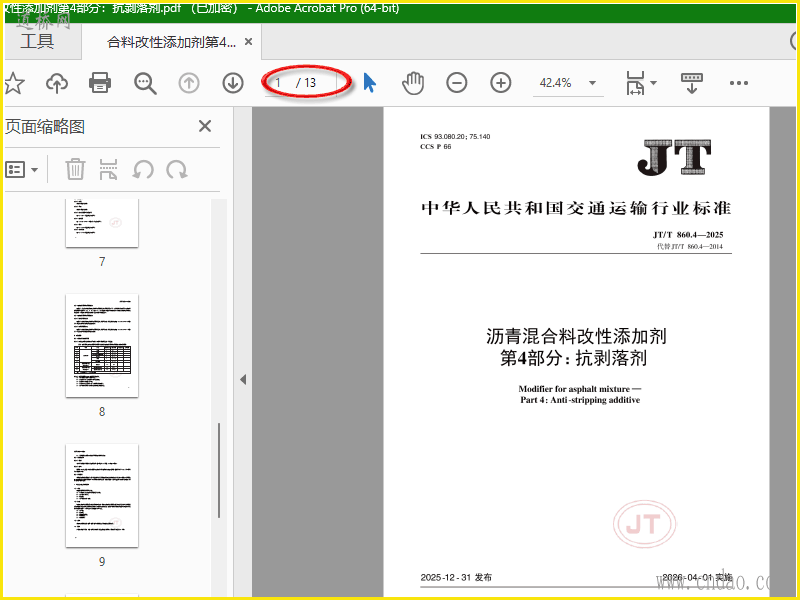
Task: Delete selected page with the trash icon
Action: tap(75, 169)
